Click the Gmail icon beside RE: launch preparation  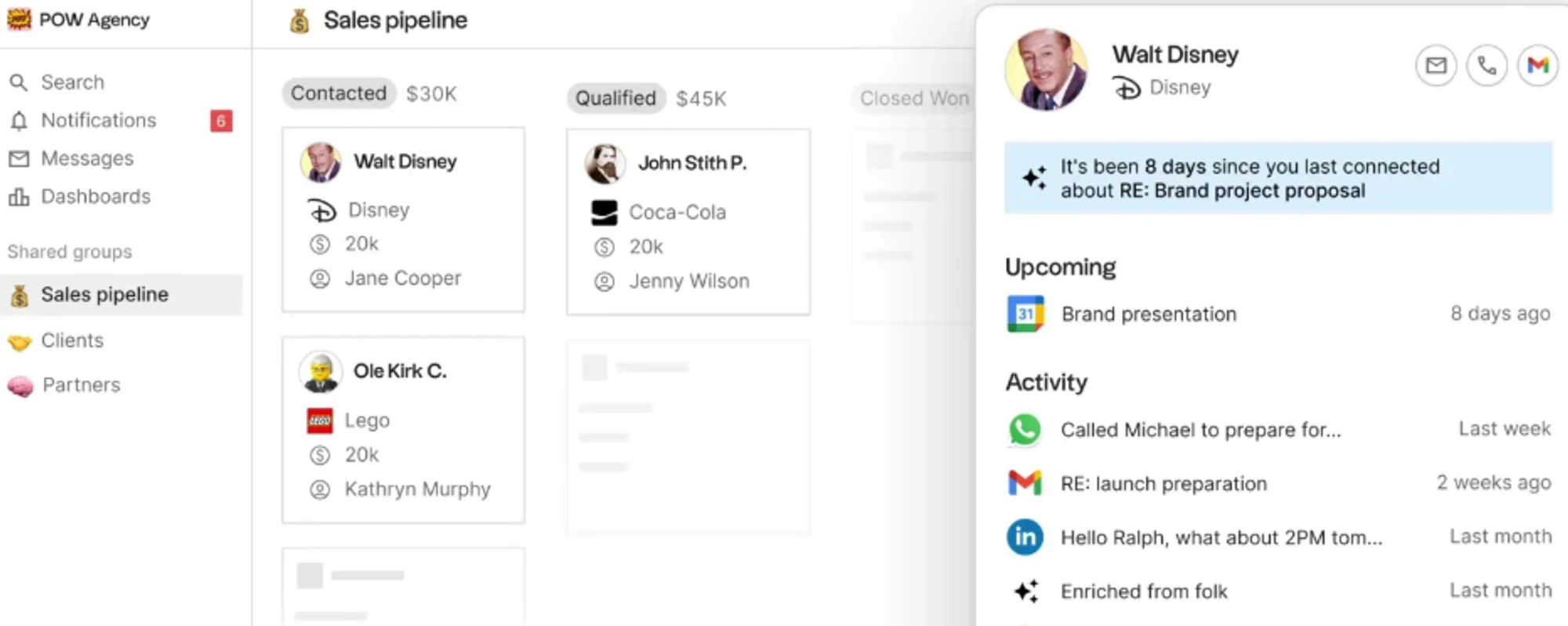(1025, 483)
